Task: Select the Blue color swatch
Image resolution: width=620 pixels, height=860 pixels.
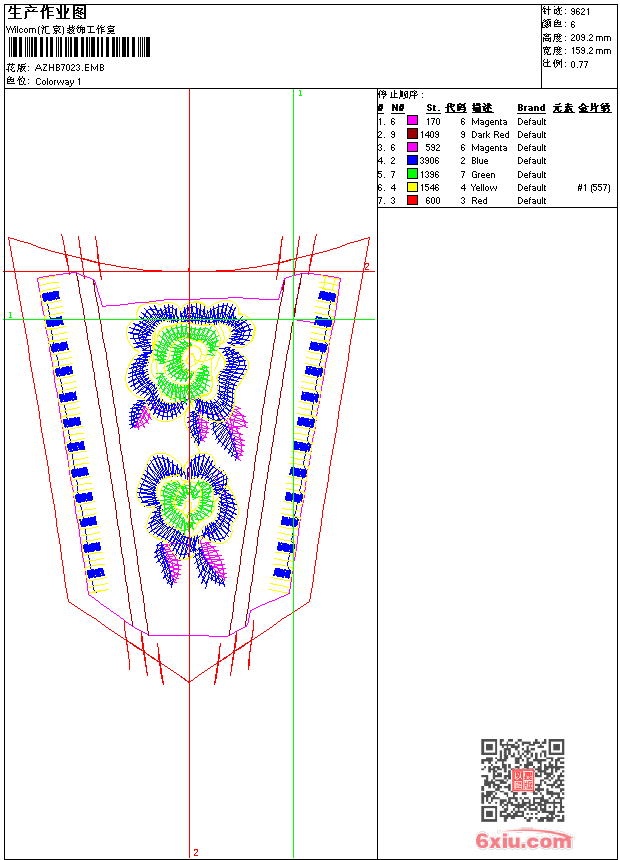Action: point(412,160)
